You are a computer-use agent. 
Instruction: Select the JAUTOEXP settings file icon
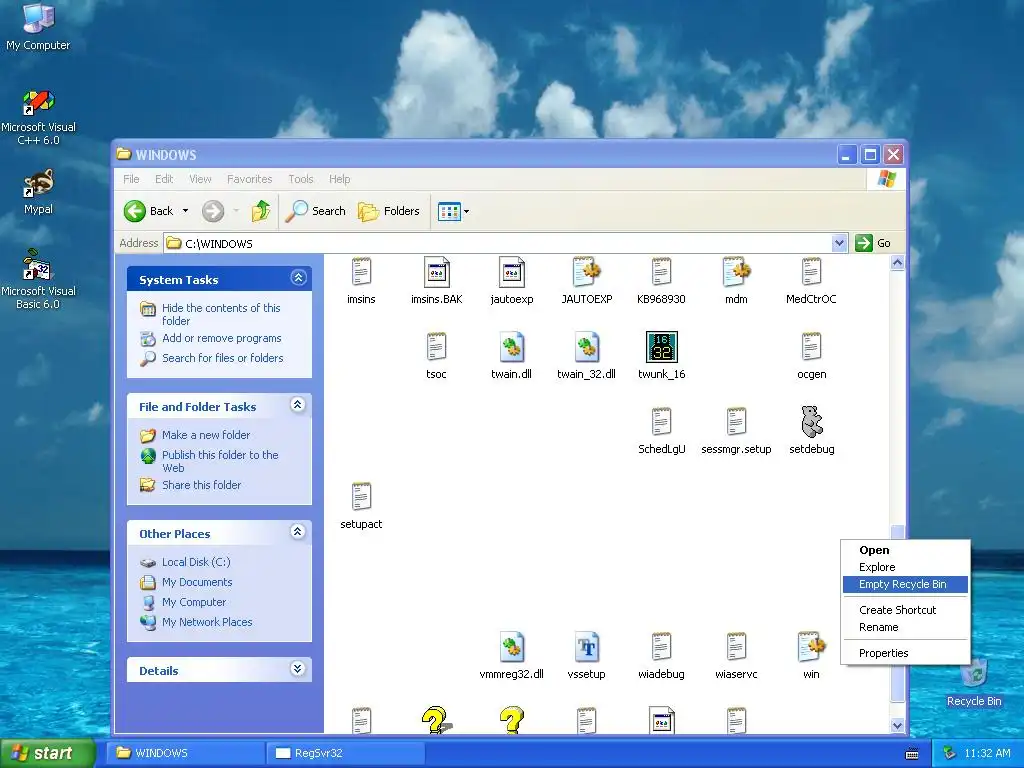586,272
